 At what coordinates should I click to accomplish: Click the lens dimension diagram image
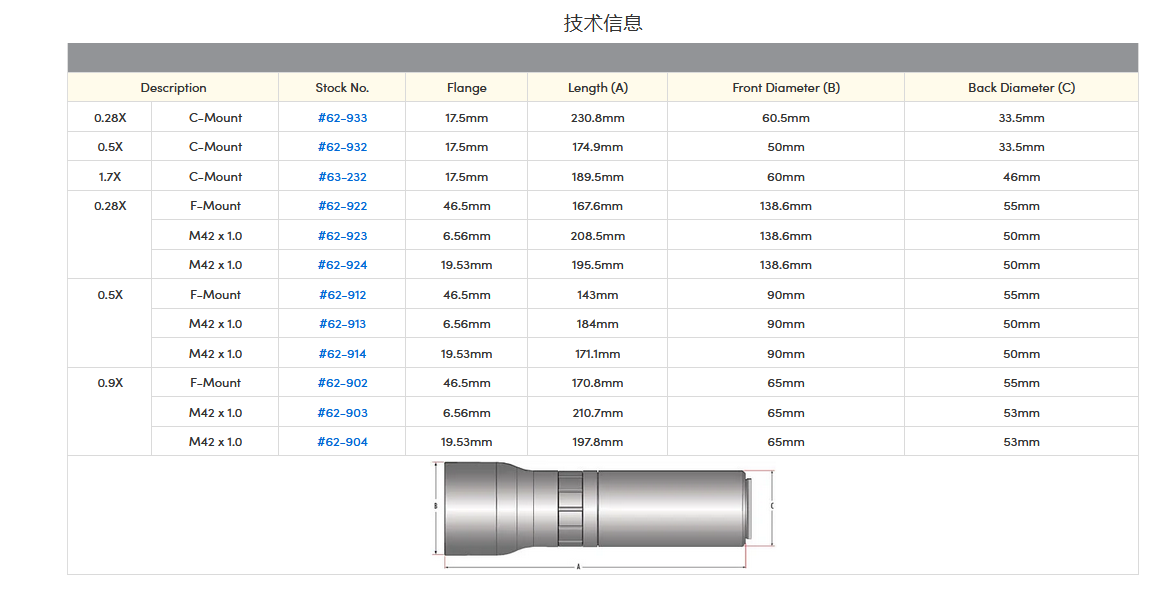click(603, 514)
